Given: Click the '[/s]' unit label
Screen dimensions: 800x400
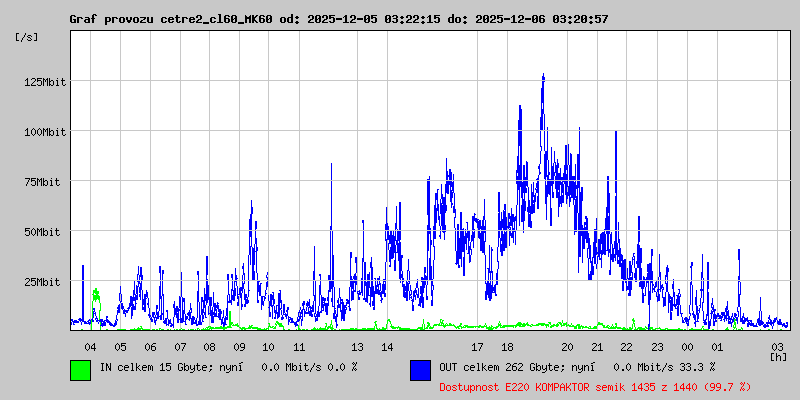Looking at the screenshot, I should (27, 37).
